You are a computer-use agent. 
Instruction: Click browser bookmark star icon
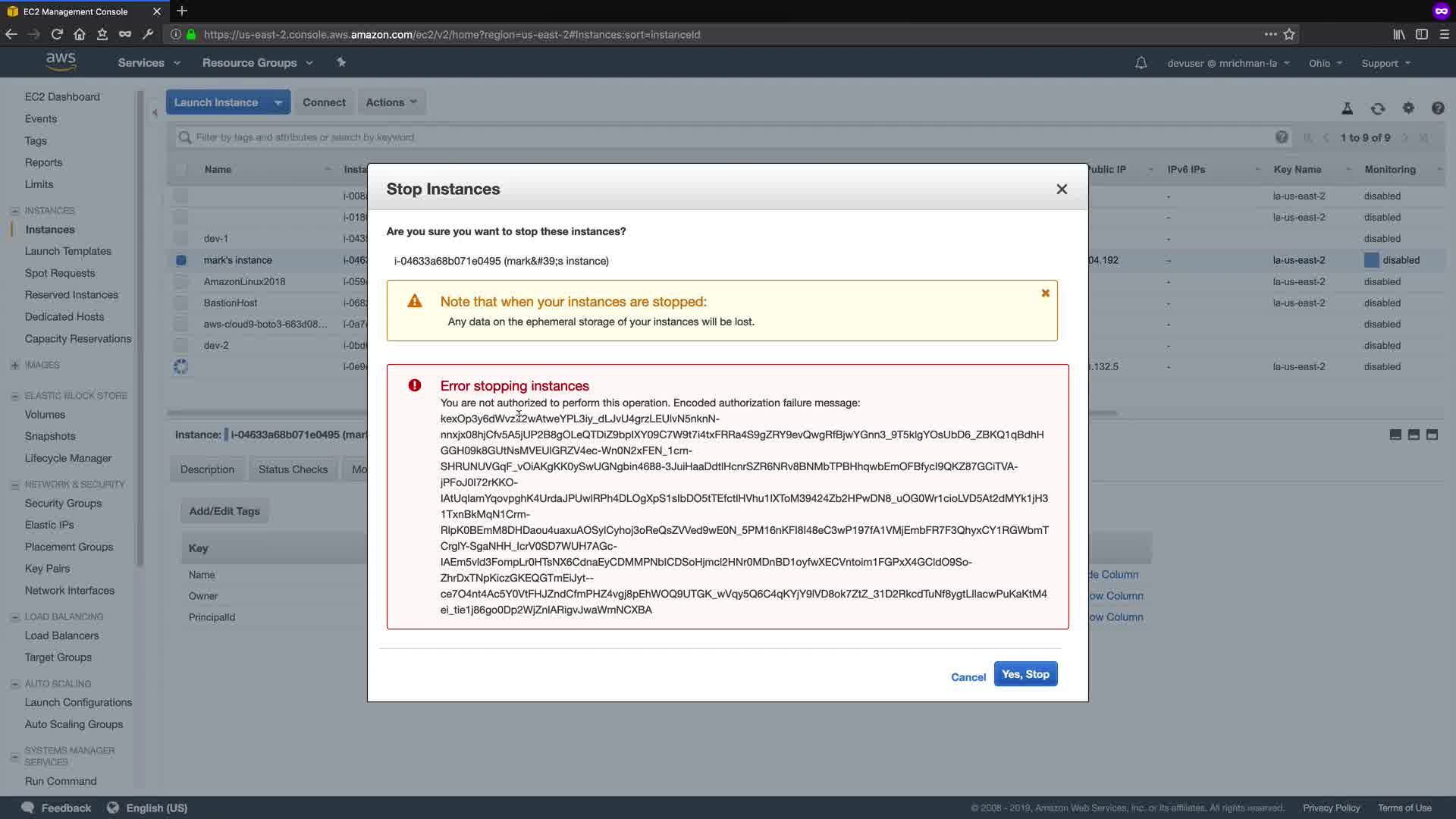coord(1289,34)
